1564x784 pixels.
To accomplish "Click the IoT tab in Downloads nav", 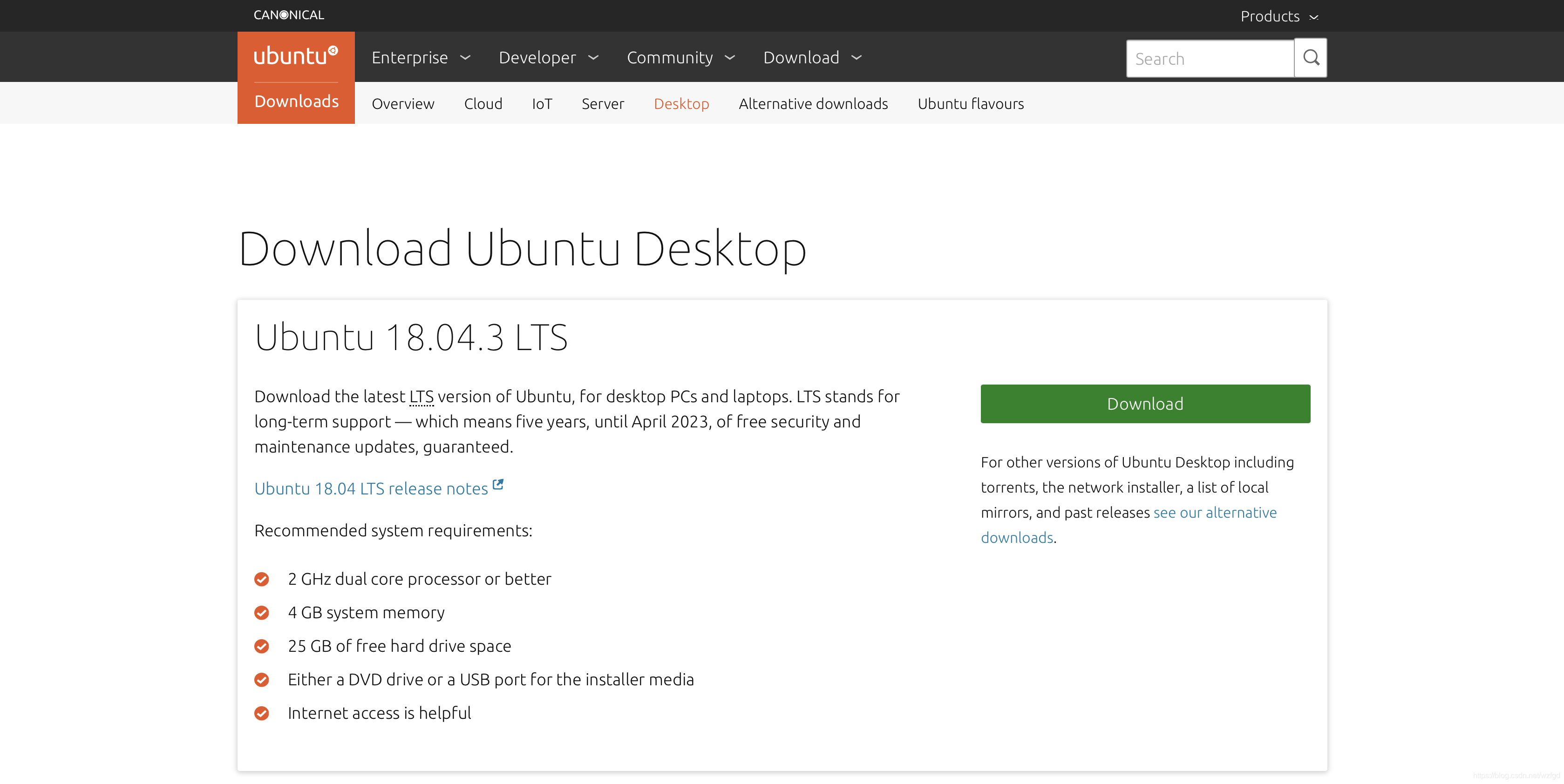I will (x=541, y=103).
